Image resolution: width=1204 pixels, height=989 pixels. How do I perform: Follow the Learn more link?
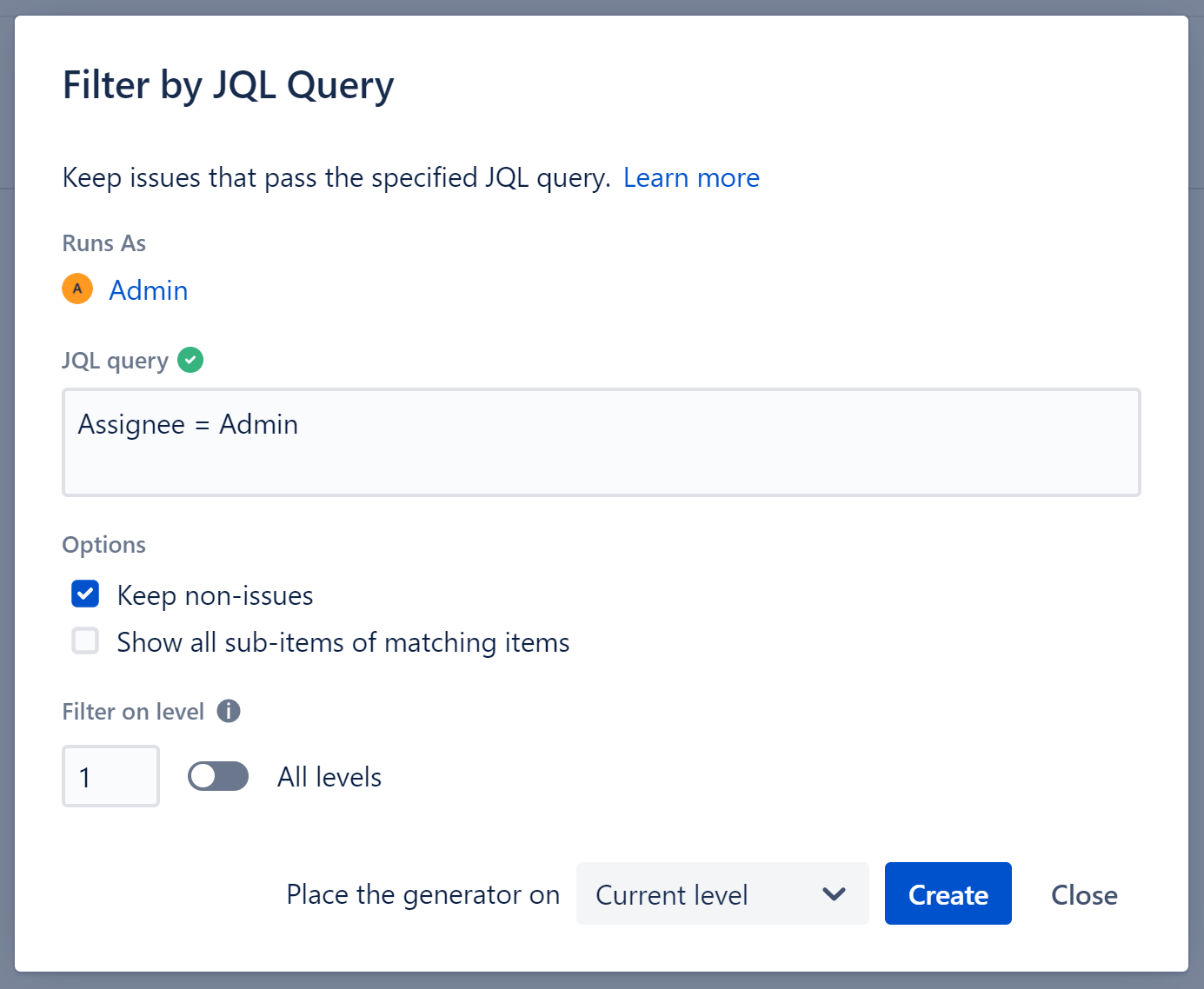click(691, 177)
